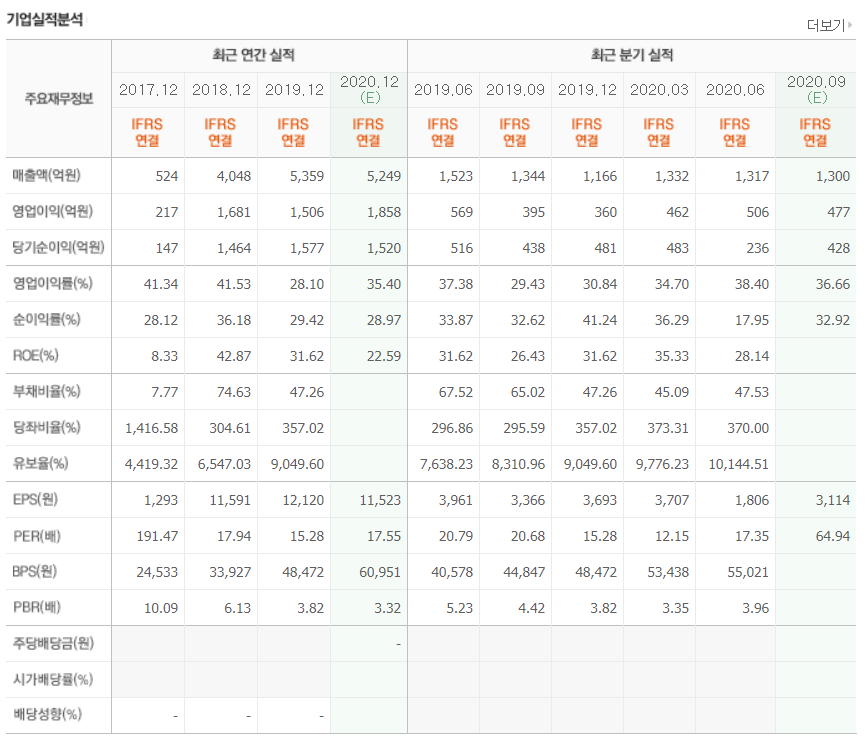The width and height of the screenshot is (866, 738).
Task: Click the 매출액(억원) row label
Action: [46, 176]
